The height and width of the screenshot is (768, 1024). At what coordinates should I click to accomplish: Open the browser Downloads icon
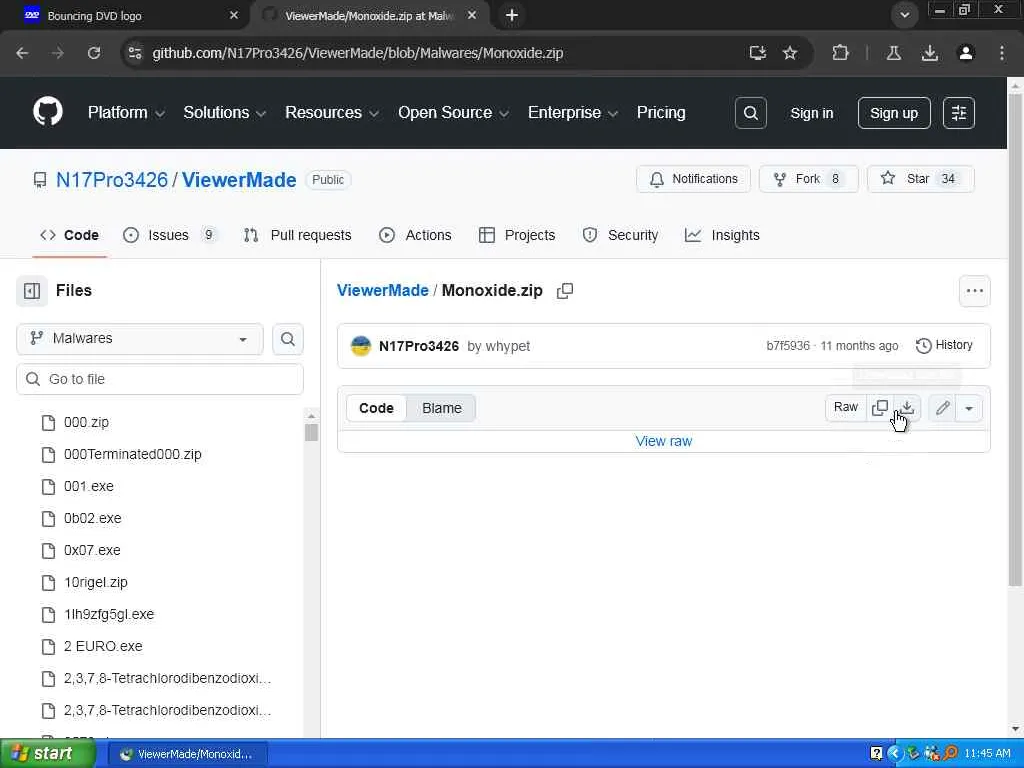pyautogui.click(x=930, y=53)
